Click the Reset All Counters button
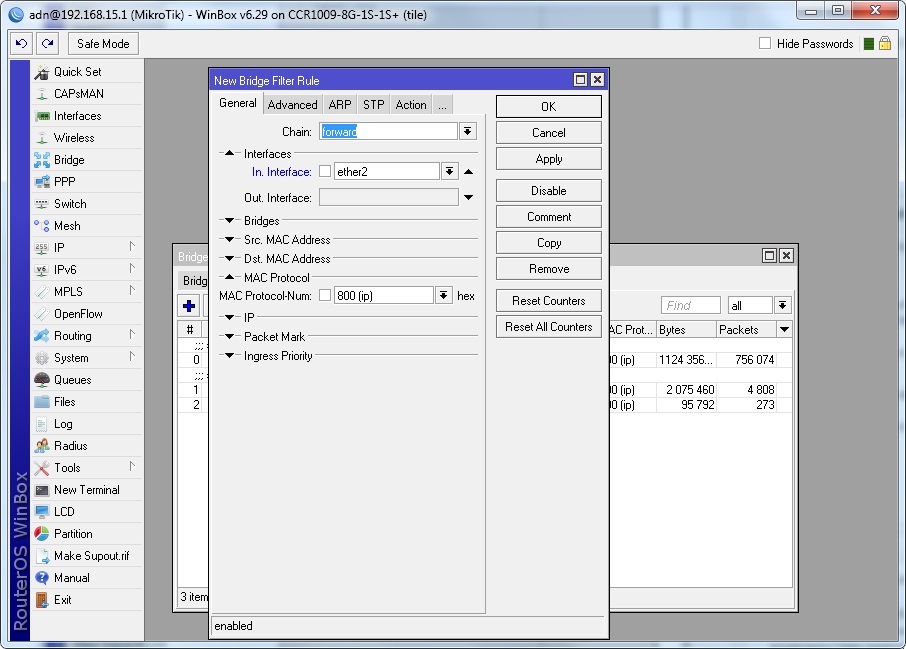The image size is (906, 649). coord(548,327)
